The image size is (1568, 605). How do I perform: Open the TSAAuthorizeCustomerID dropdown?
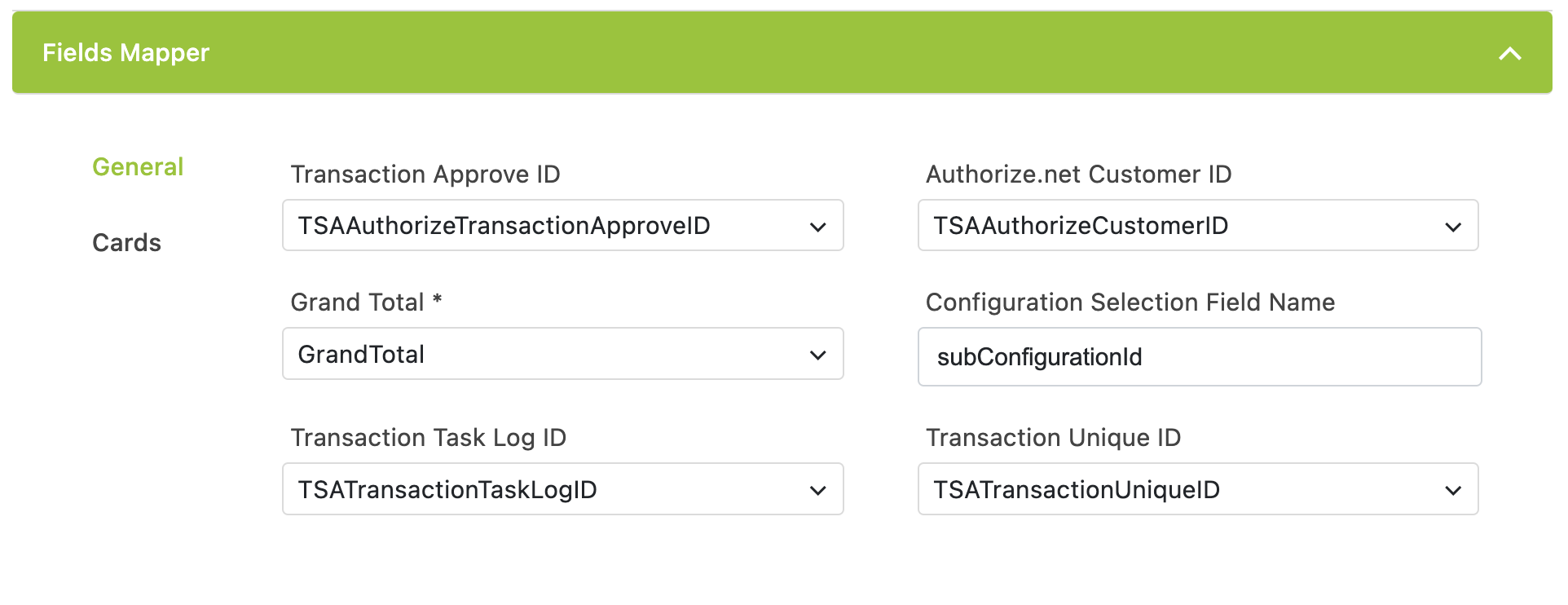(x=1198, y=226)
